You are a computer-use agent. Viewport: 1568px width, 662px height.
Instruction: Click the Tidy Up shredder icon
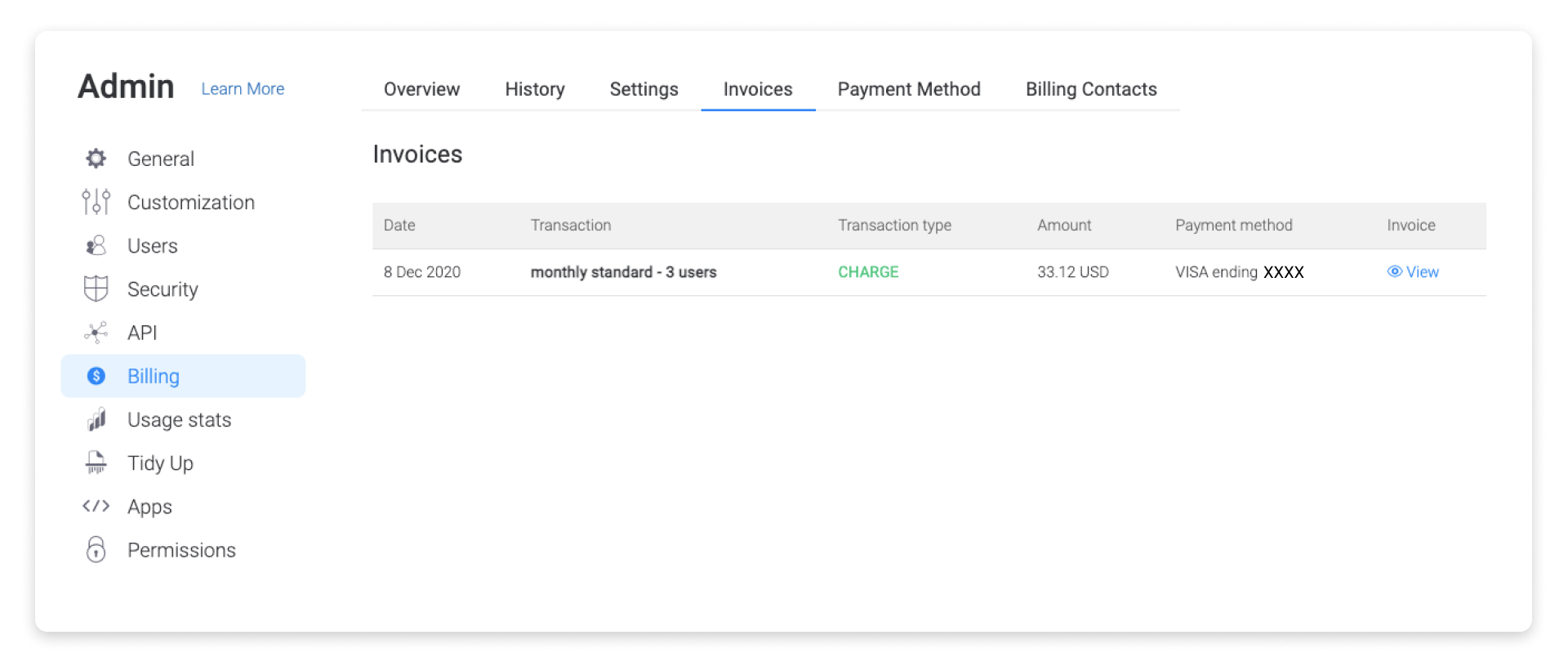[96, 463]
